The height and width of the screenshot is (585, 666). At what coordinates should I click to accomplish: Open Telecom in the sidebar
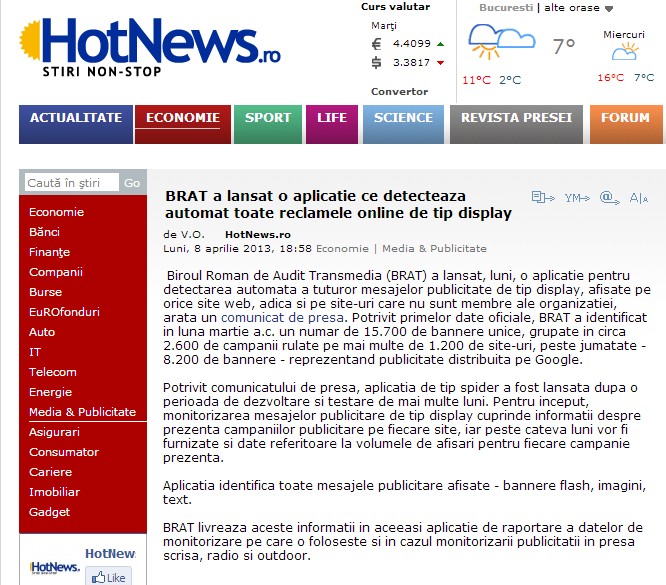(53, 372)
